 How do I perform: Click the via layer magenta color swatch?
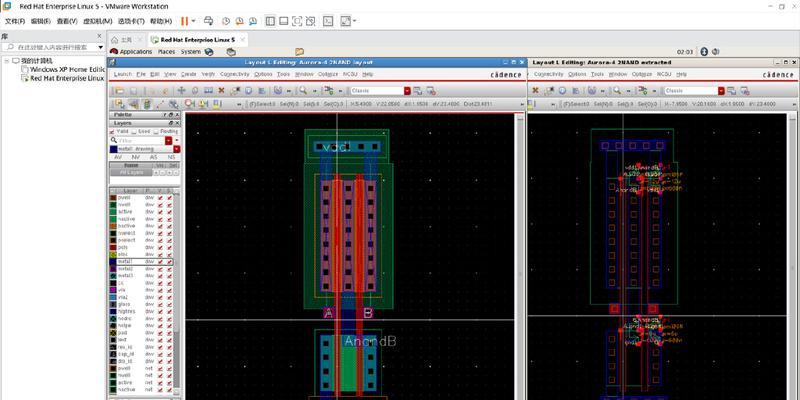(113, 290)
